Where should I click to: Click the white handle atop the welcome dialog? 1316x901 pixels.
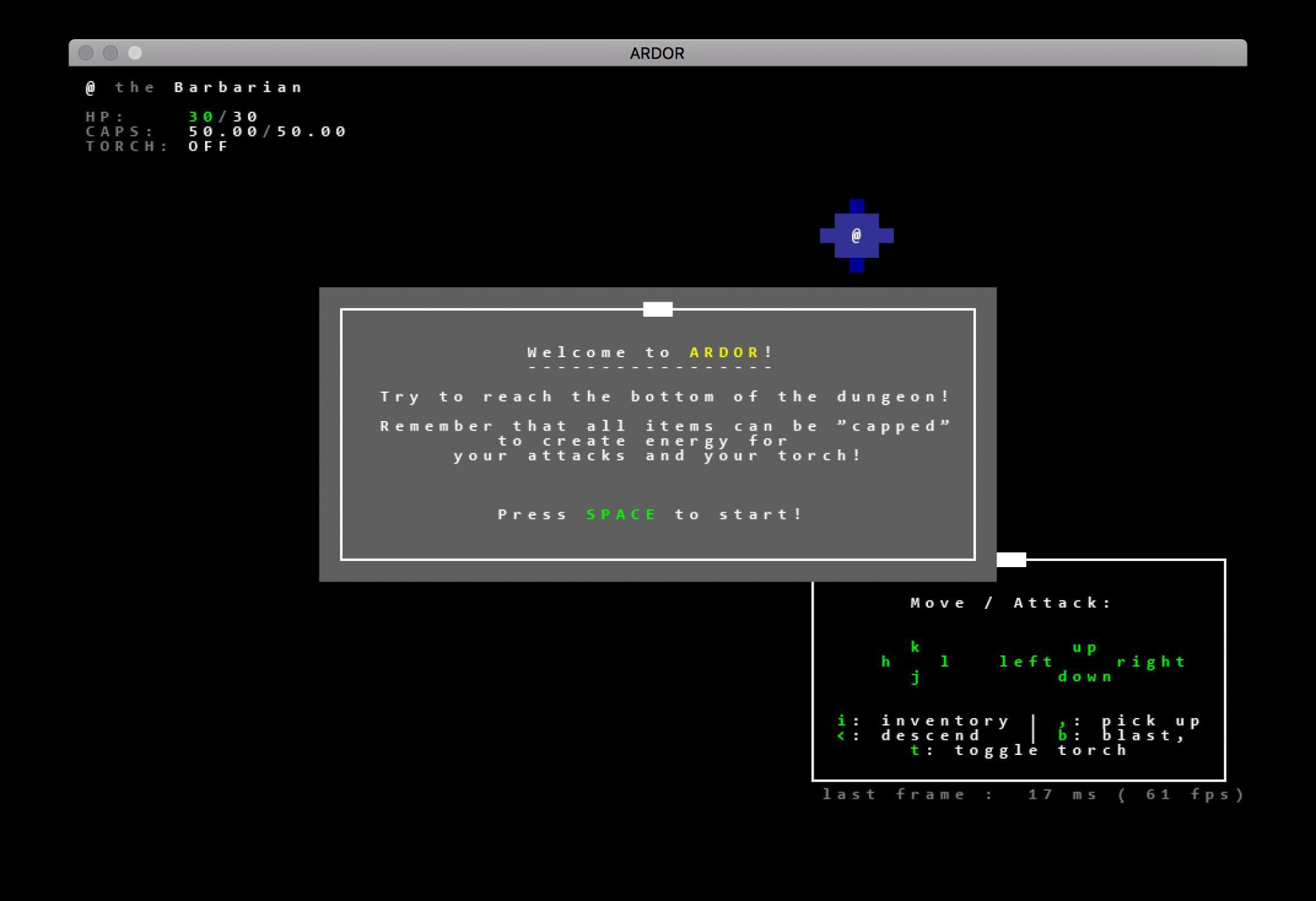(657, 309)
